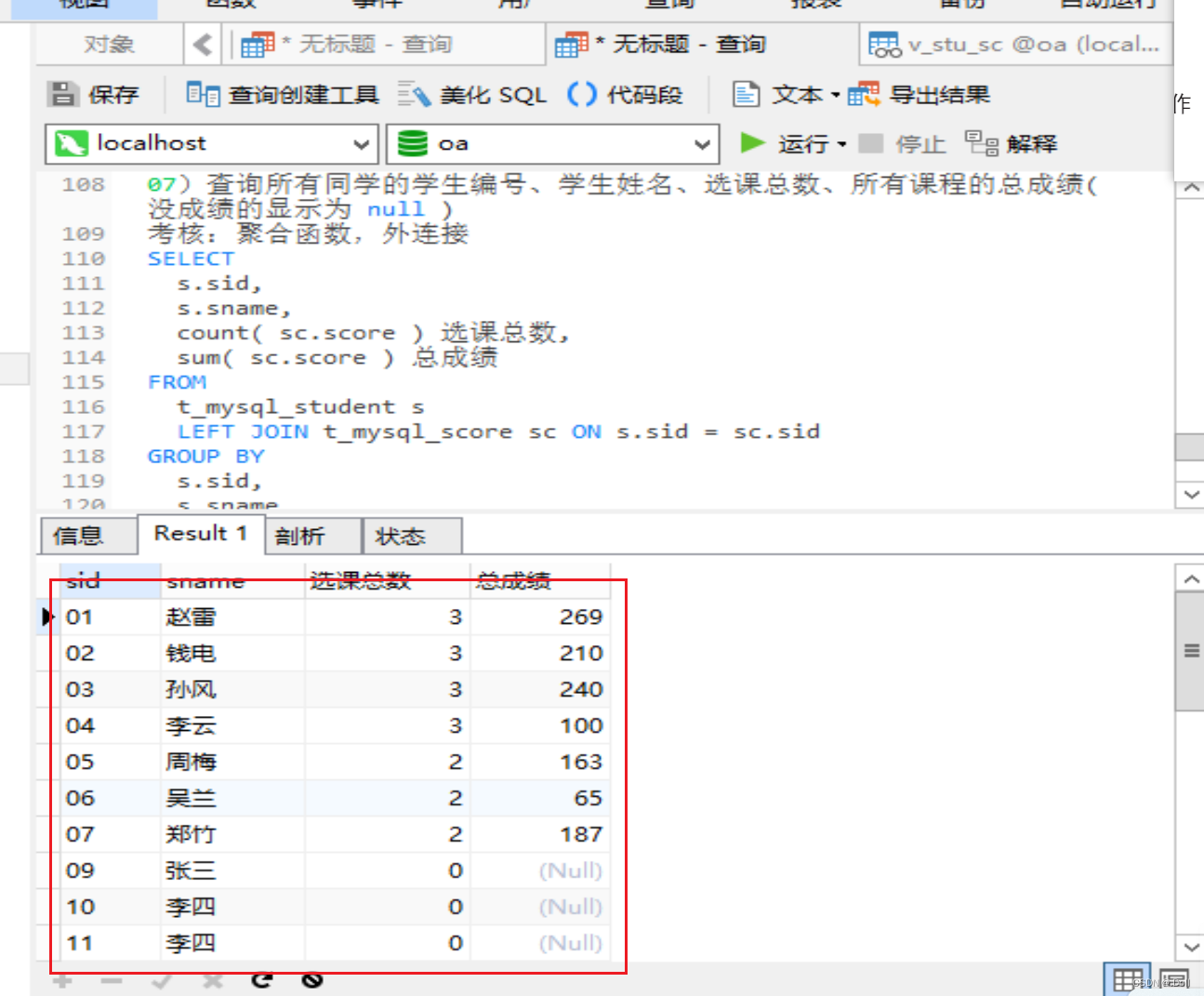Click the green 运行 run arrow
Viewport: 1204px width, 996px height.
[752, 143]
